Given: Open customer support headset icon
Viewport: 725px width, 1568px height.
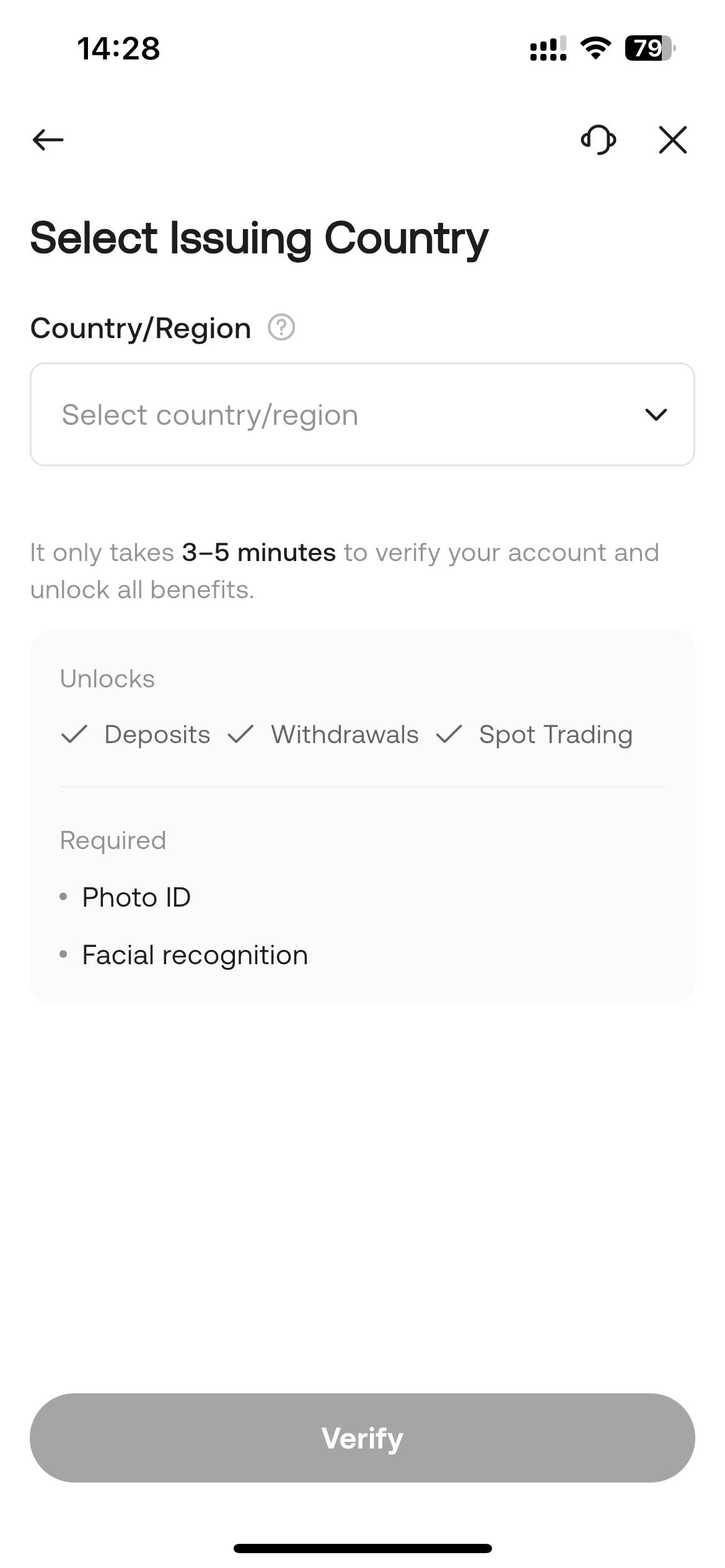Looking at the screenshot, I should pyautogui.click(x=598, y=139).
